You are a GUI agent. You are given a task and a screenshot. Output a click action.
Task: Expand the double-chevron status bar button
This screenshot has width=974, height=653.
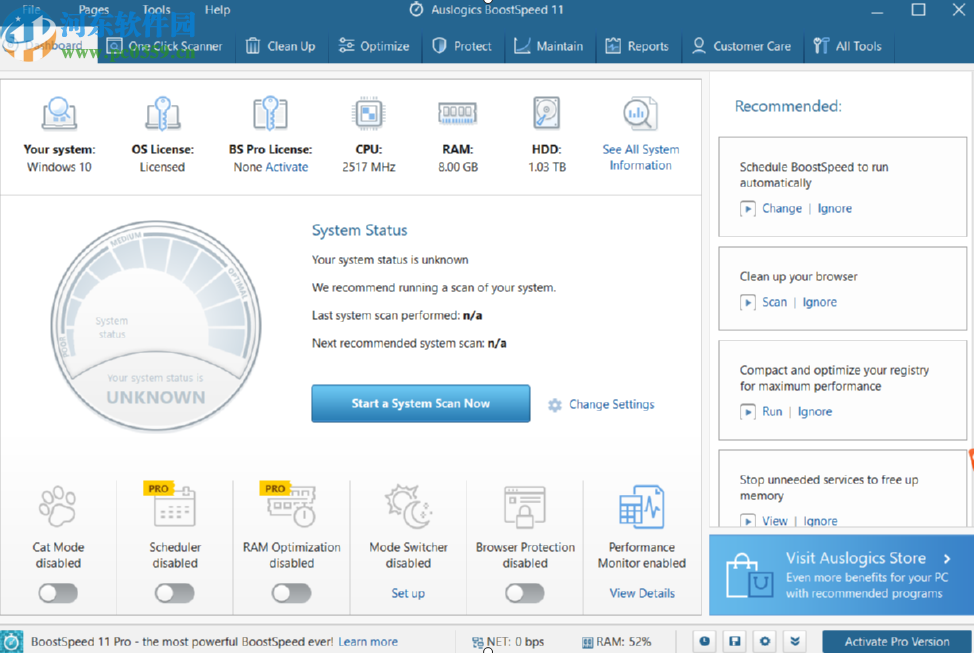(795, 641)
